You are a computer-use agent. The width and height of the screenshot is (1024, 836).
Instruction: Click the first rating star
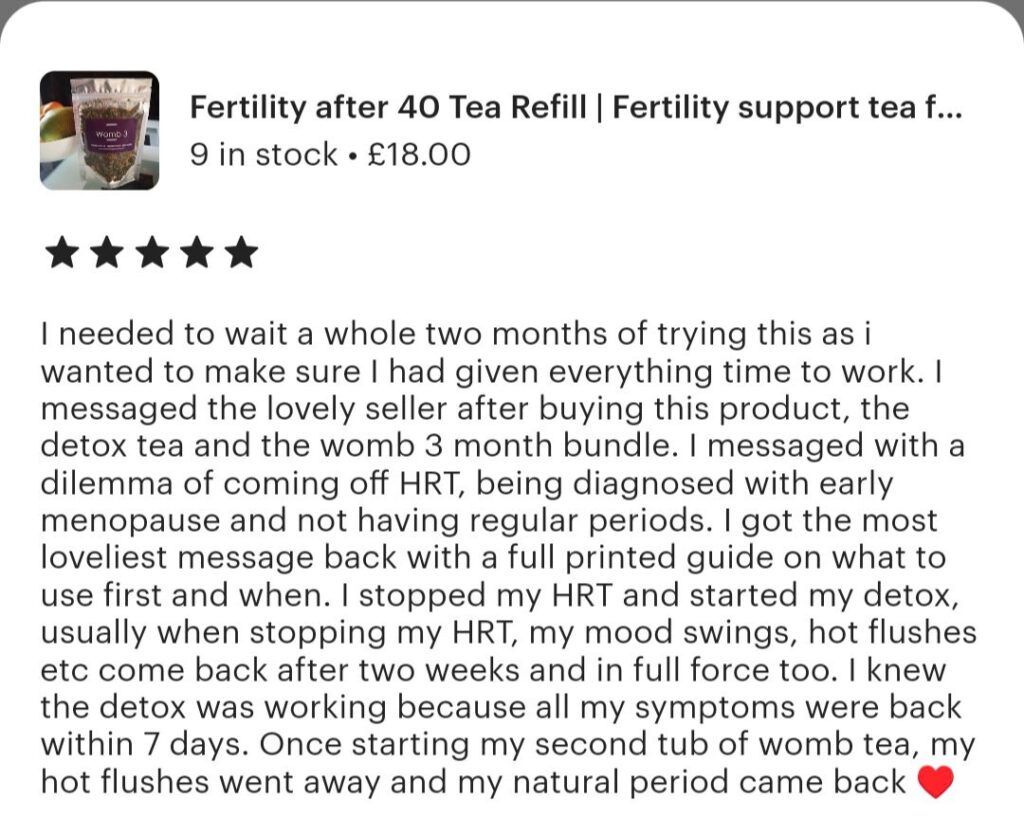[x=61, y=253]
